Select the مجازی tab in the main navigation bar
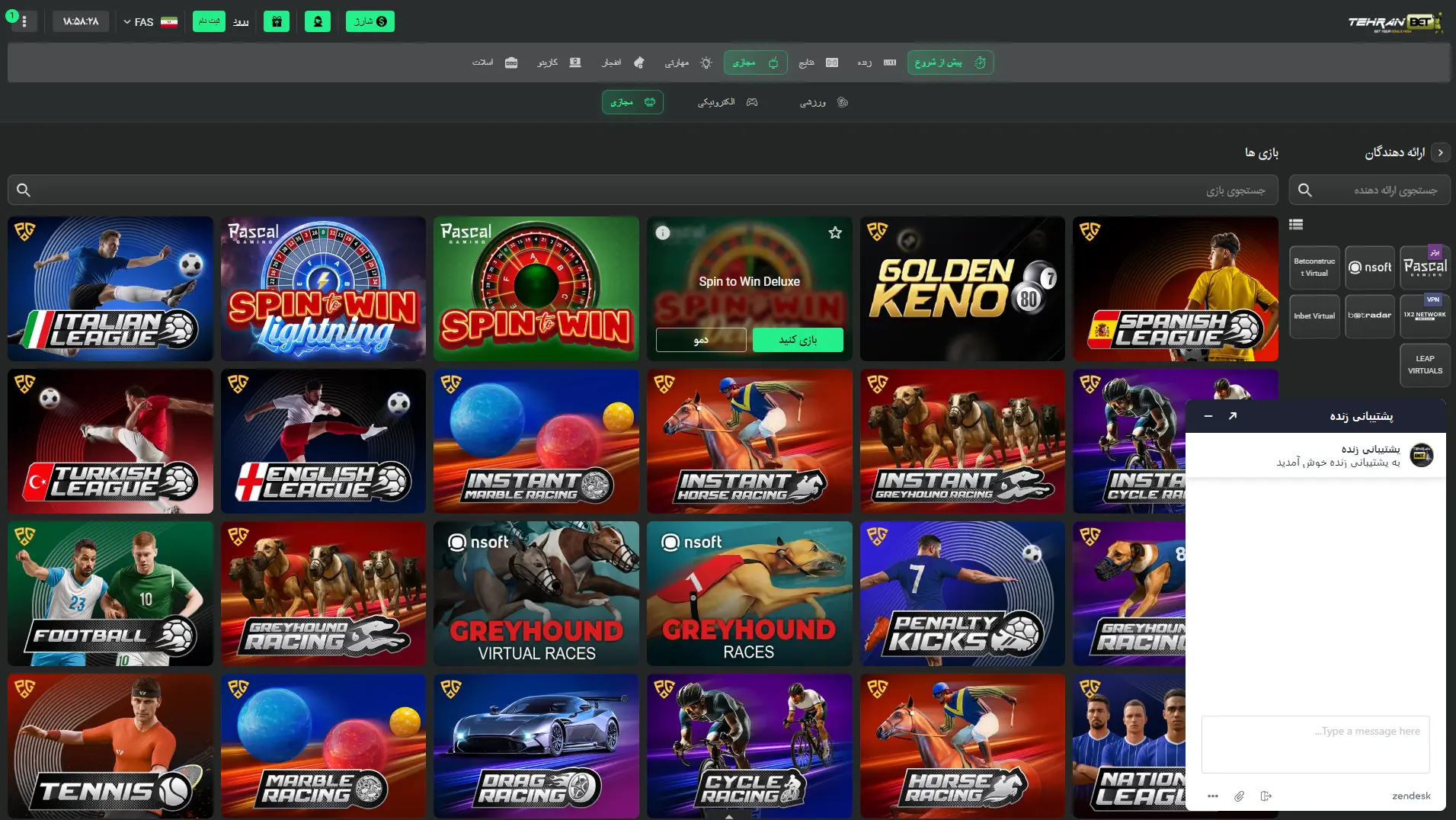 (x=756, y=62)
